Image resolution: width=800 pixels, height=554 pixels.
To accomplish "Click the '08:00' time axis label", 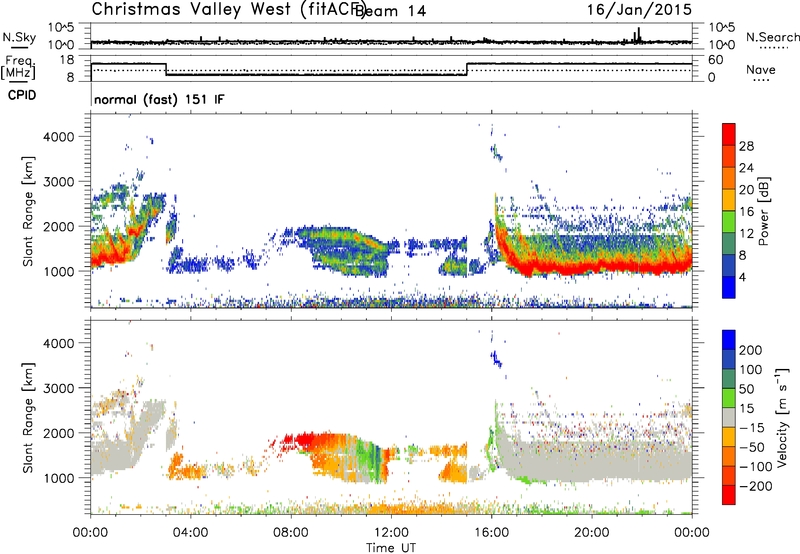I will click(291, 533).
